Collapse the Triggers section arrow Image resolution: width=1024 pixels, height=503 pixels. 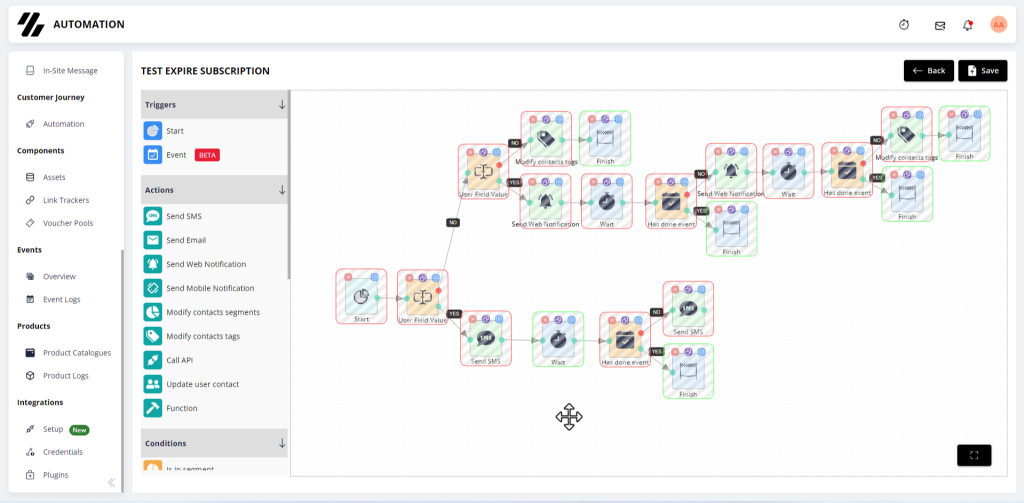click(282, 105)
